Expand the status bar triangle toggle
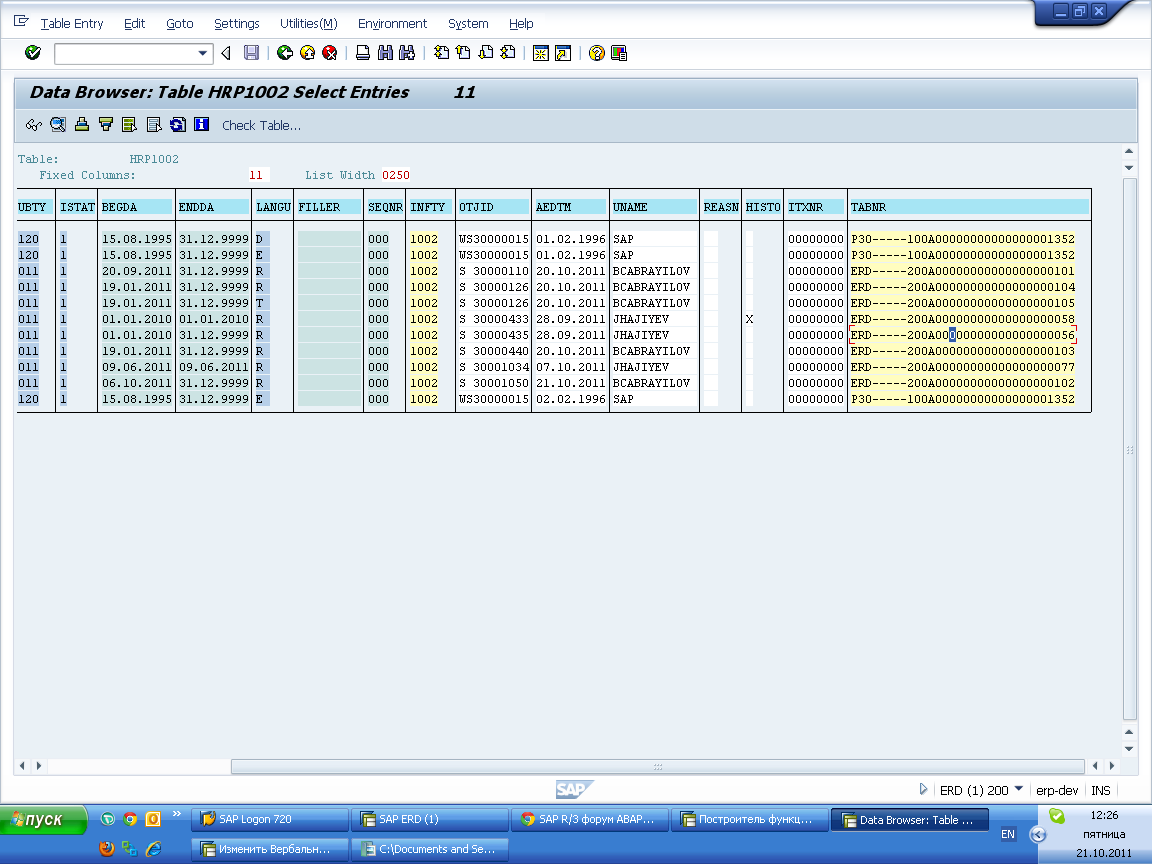Viewport: 1152px width, 864px height. (x=924, y=789)
